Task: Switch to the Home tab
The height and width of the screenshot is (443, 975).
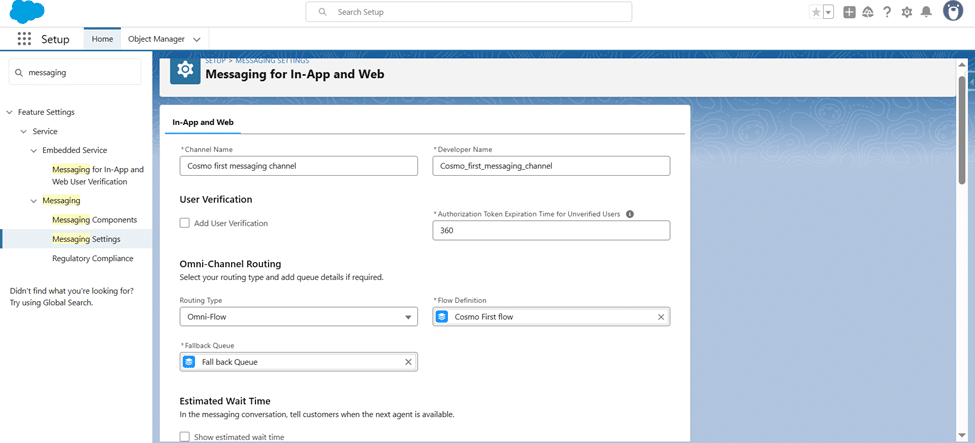Action: coord(102,39)
